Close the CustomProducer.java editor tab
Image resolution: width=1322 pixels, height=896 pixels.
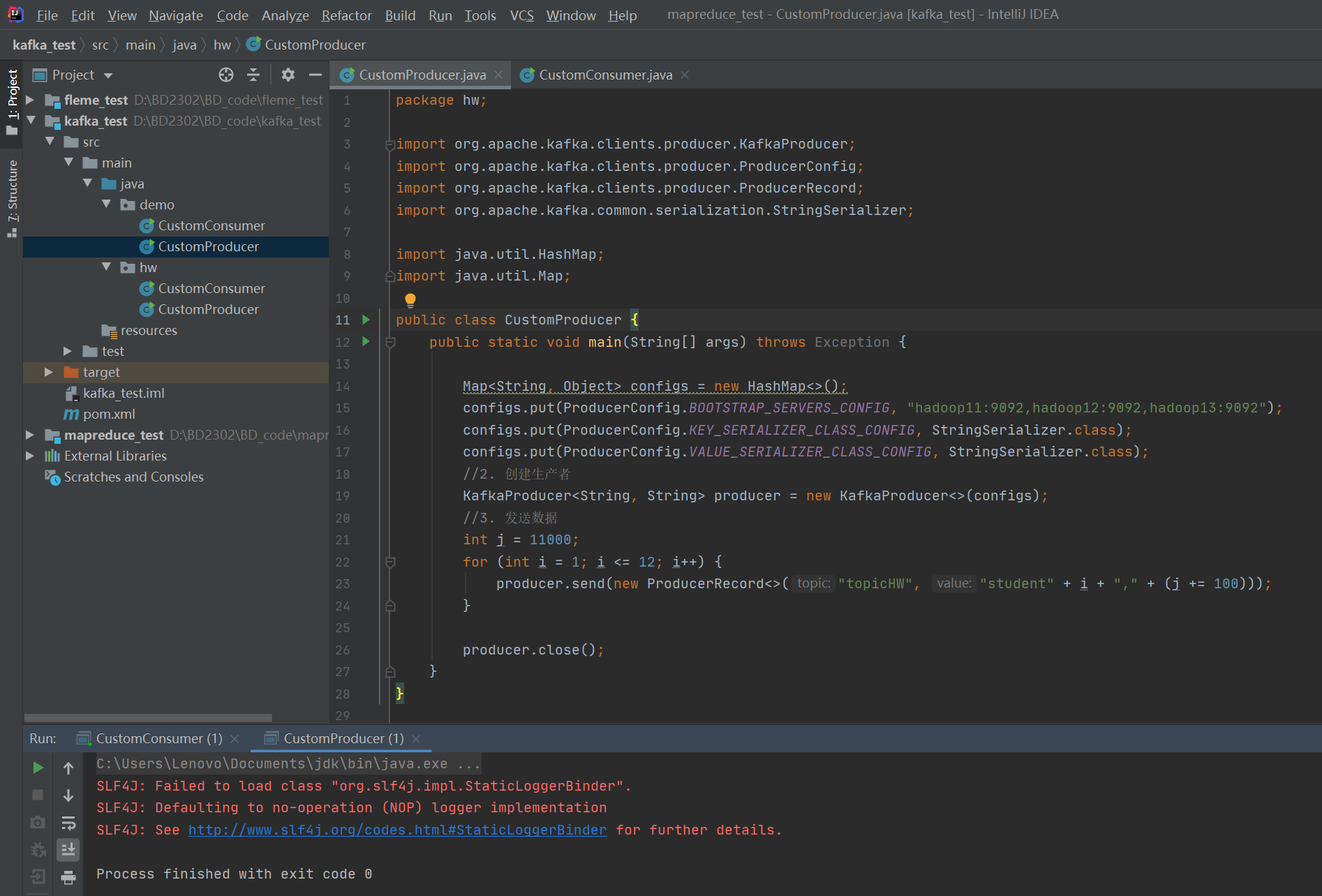click(x=498, y=75)
